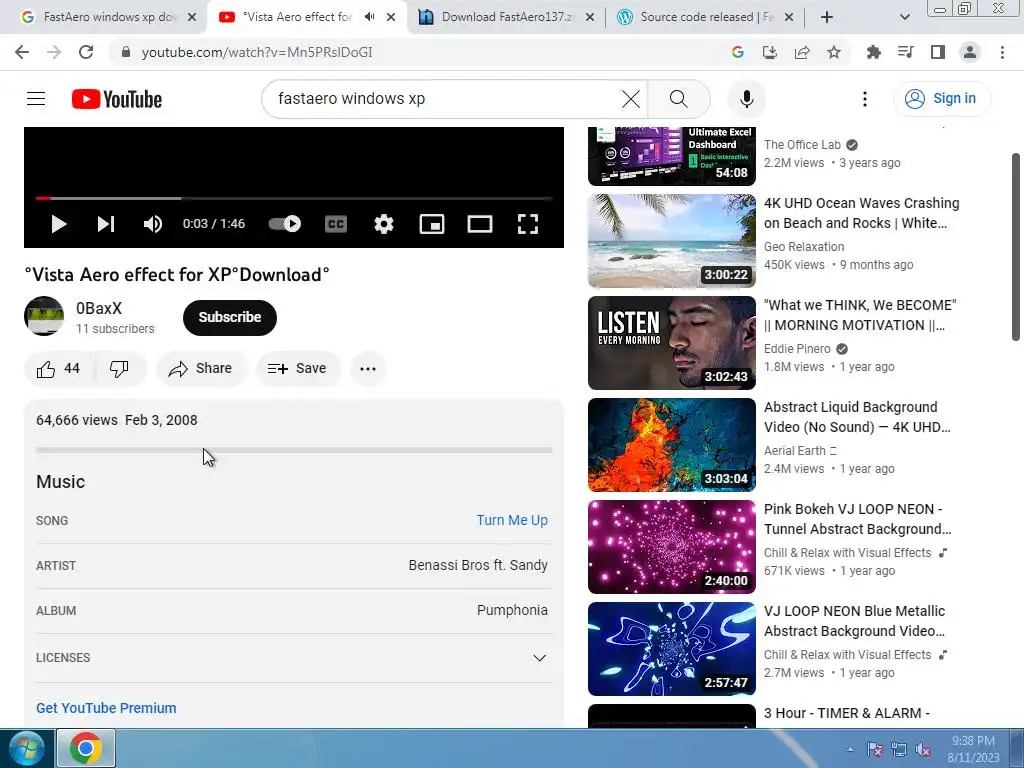Like the video with thumbs up
This screenshot has height=768, width=1024.
coord(59,368)
